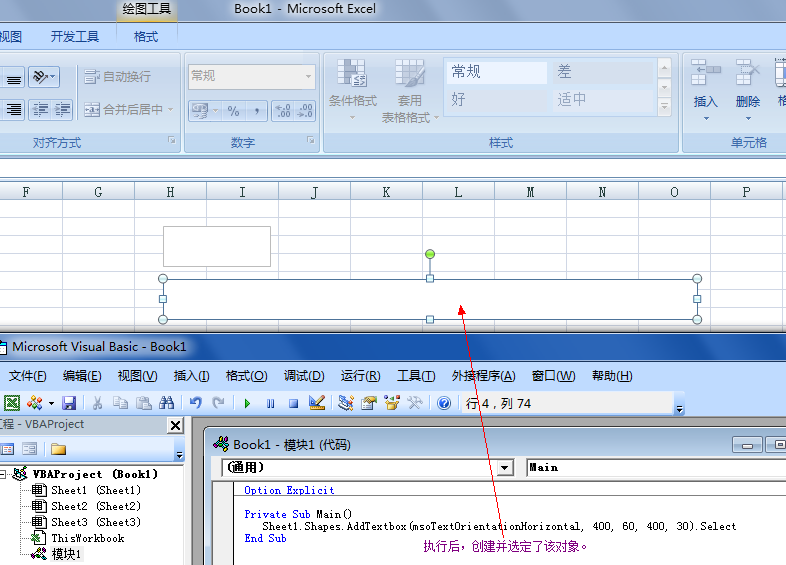Save the project with the floppy disk icon
This screenshot has width=786, height=565.
tap(69, 403)
